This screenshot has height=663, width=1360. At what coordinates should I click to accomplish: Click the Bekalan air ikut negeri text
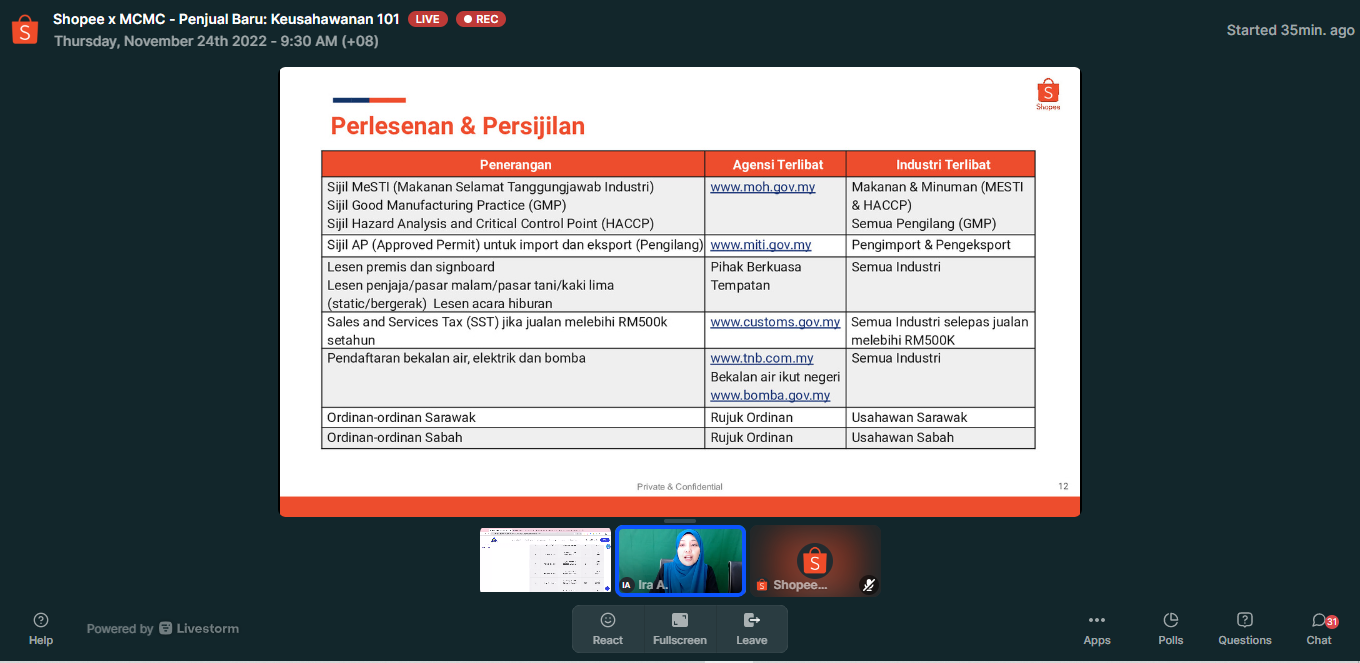pos(775,377)
